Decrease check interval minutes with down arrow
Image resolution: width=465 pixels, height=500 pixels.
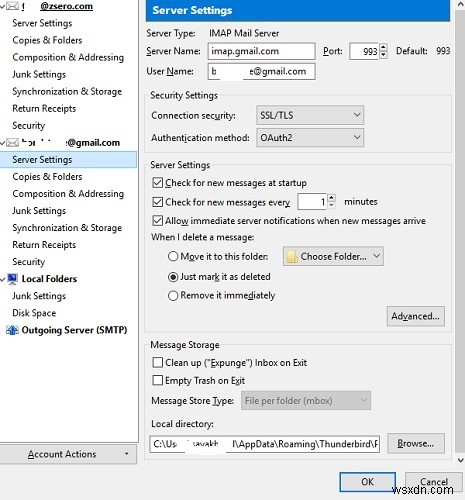[331, 205]
